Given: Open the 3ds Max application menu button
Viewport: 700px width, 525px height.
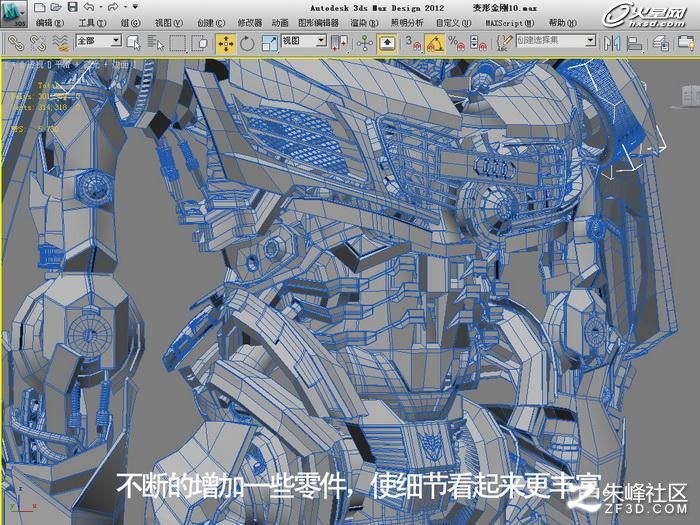Looking at the screenshot, I should 13,13.
